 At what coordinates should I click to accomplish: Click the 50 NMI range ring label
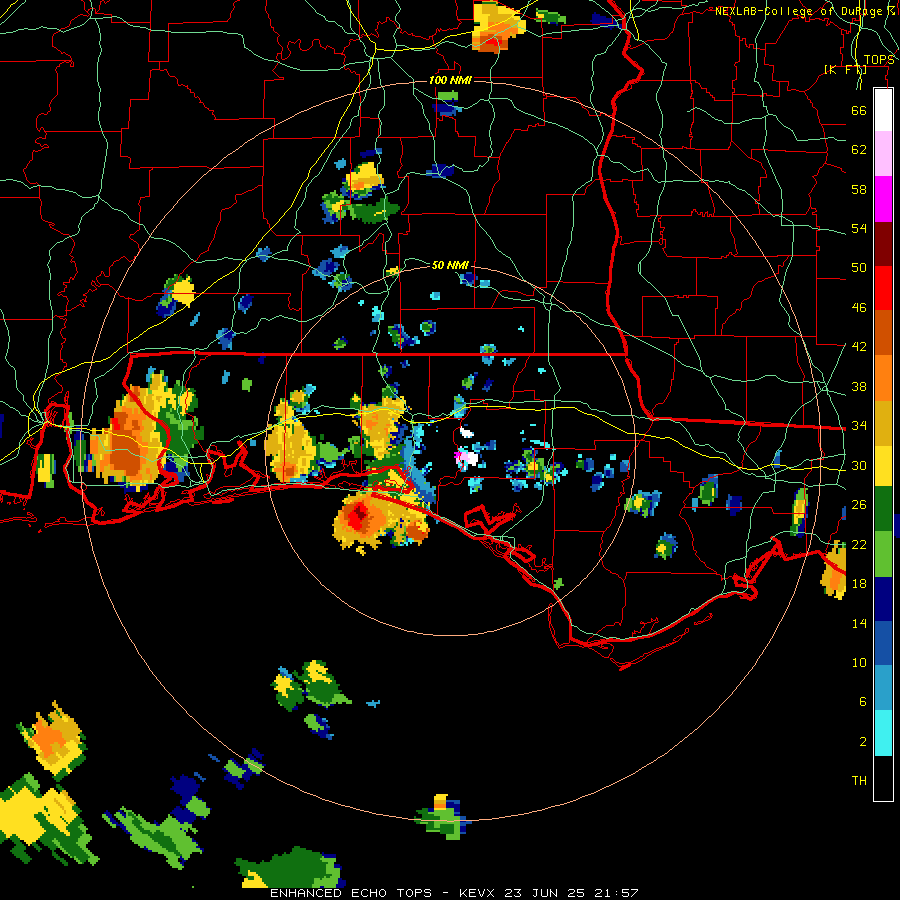(450, 265)
